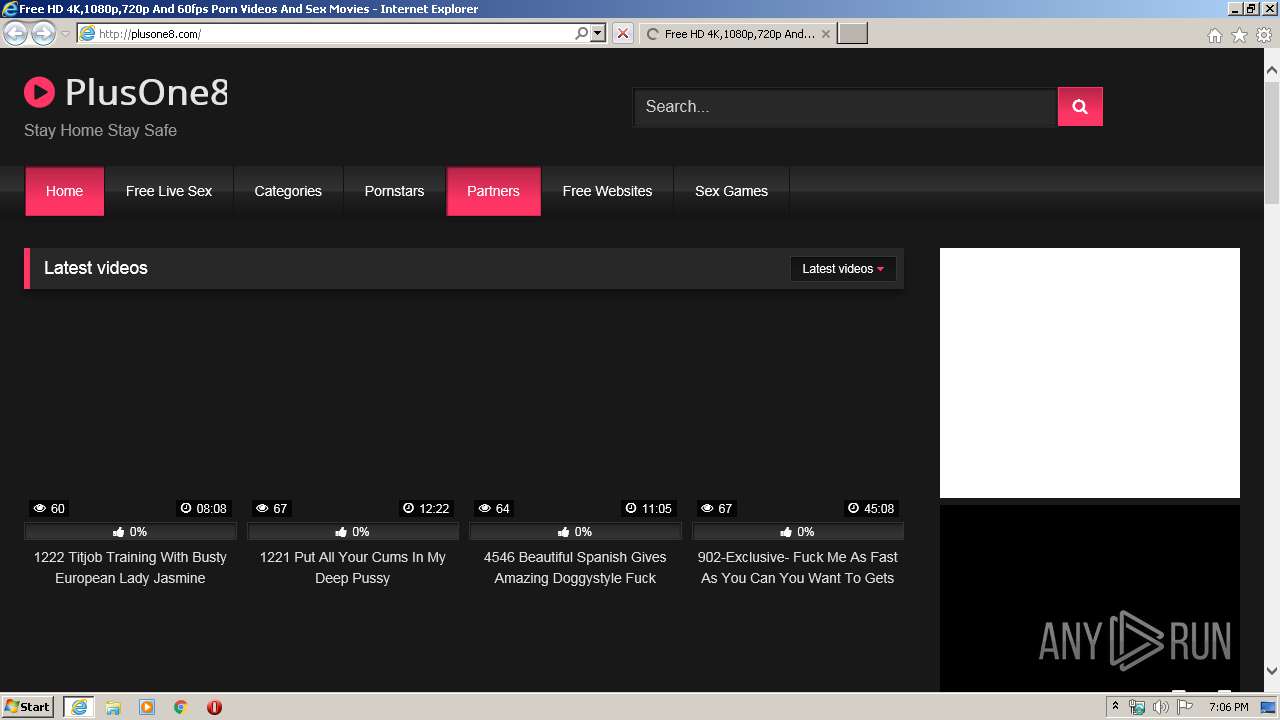Click the volume speaker tray icon
The width and height of the screenshot is (1280, 720).
[x=1161, y=707]
